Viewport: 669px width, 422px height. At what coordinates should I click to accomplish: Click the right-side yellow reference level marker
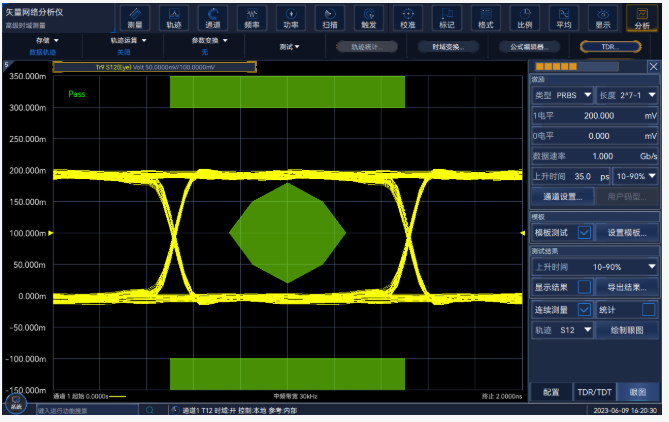(x=523, y=233)
